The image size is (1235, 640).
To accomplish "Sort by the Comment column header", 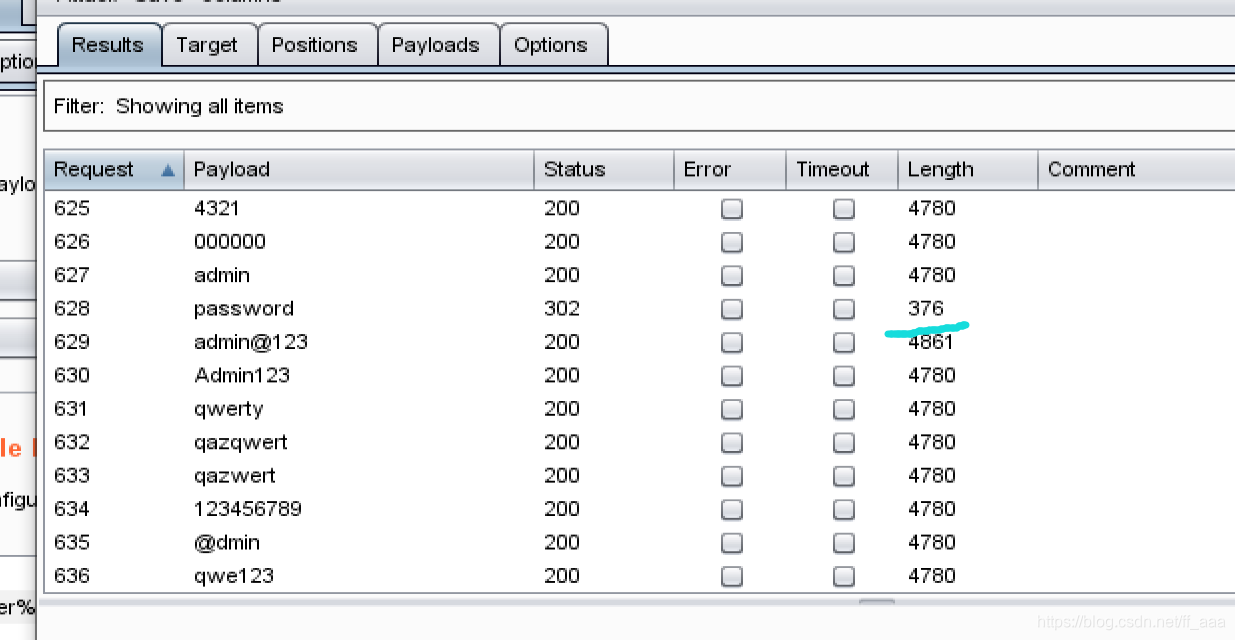I will tap(1137, 169).
